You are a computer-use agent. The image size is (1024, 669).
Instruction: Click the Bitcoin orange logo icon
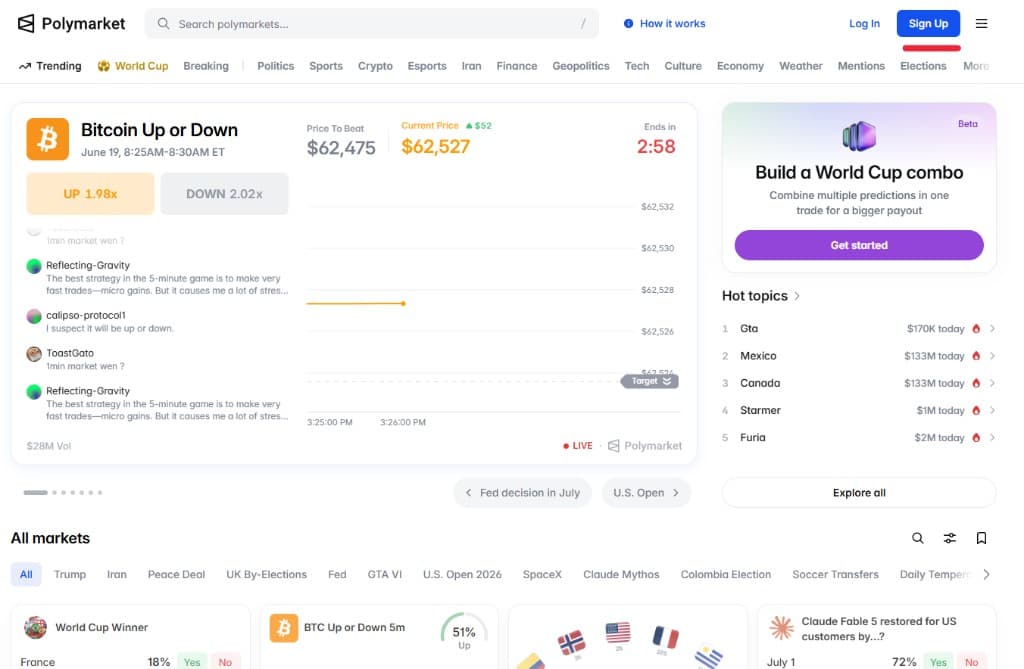click(48, 139)
